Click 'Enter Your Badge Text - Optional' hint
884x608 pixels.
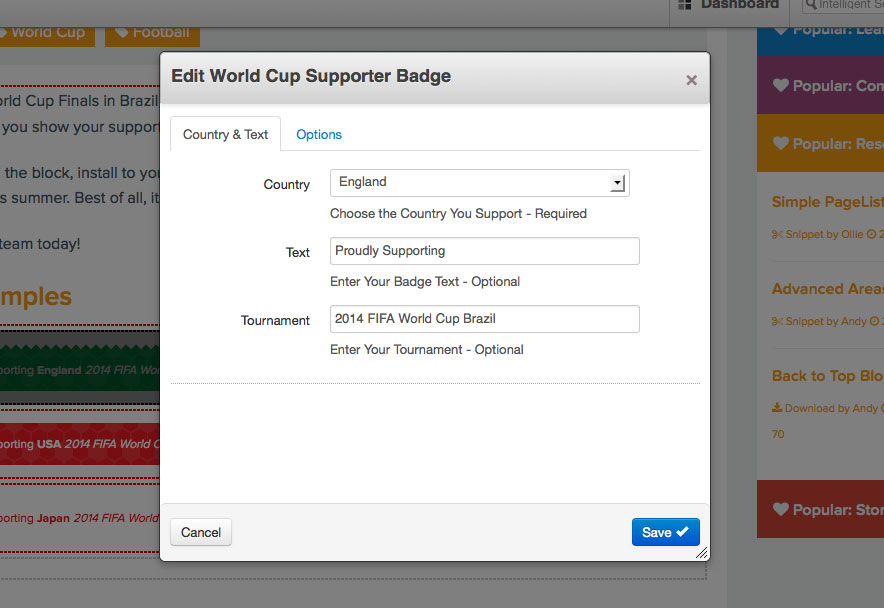tap(425, 281)
